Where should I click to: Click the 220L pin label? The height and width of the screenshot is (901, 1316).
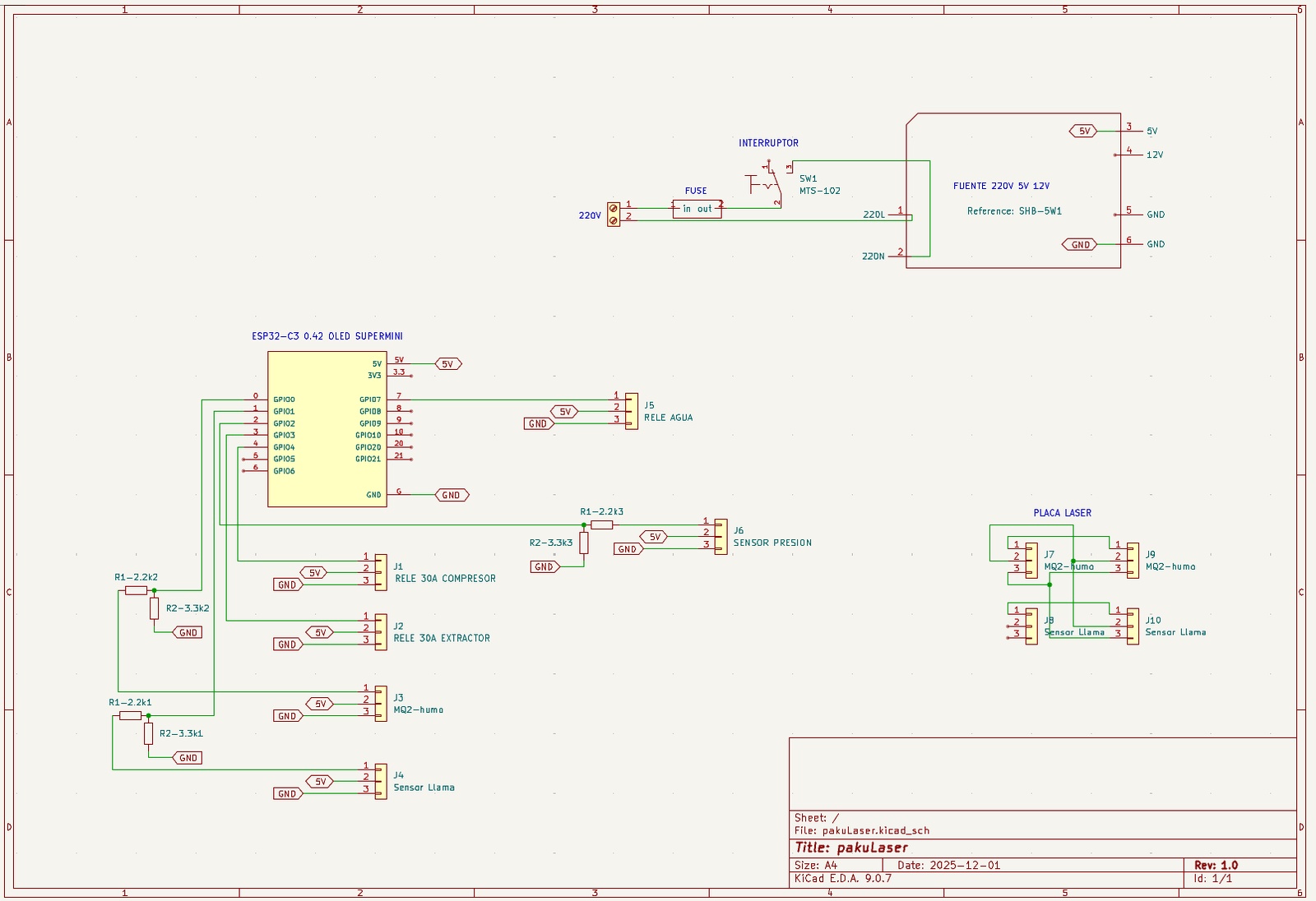(874, 215)
